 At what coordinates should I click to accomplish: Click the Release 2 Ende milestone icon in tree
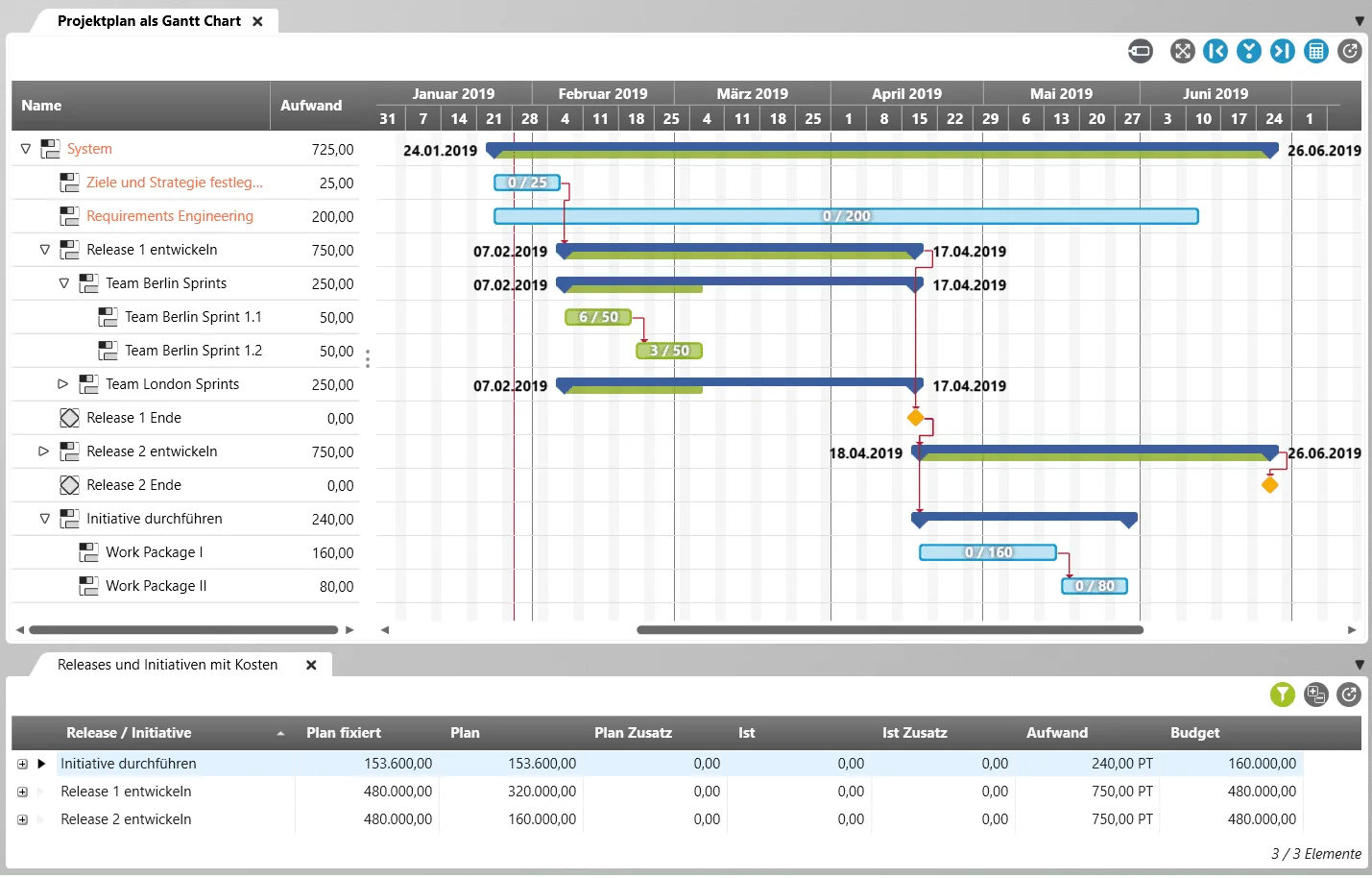coord(69,485)
